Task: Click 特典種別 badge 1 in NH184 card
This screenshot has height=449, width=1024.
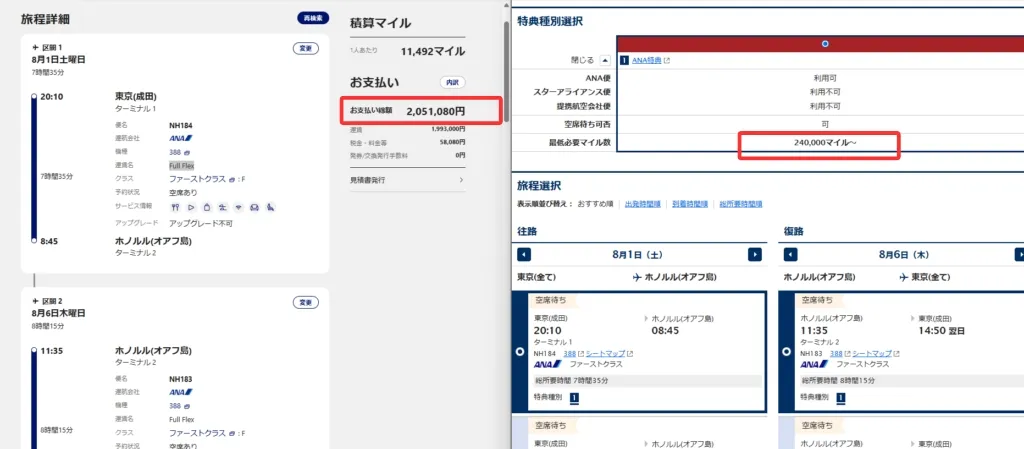Action: click(574, 397)
